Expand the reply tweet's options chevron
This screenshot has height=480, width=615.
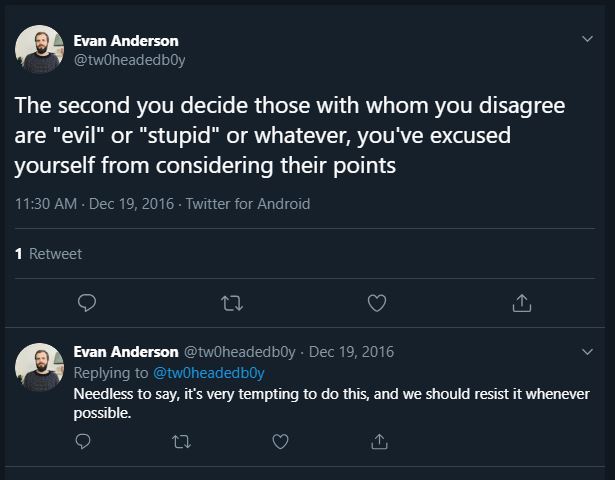[587, 352]
